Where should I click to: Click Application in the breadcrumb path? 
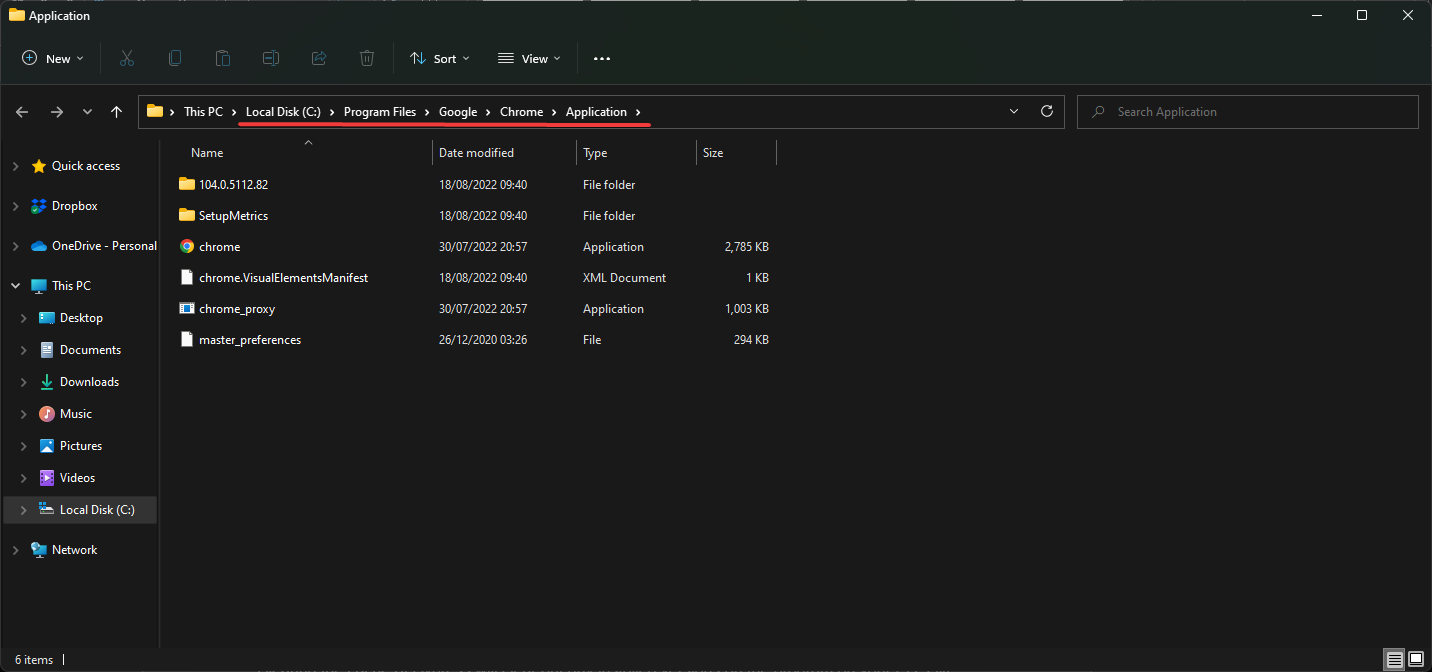[596, 112]
